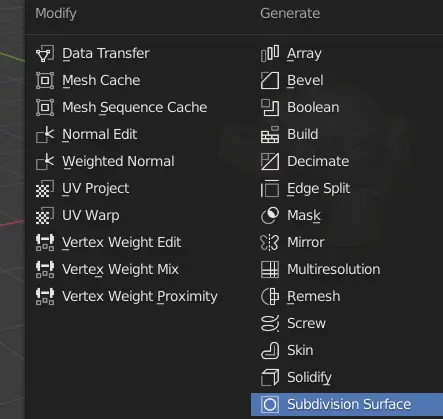Click the Decimate modifier icon

(x=270, y=161)
